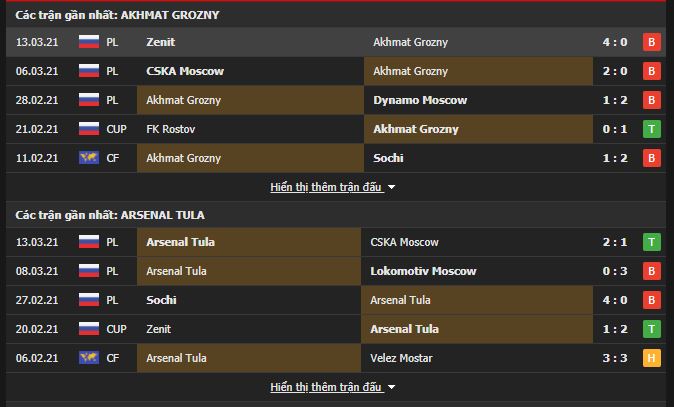
Task: Click the green T badge on FK Rostov 0:1 row
Action: point(652,129)
